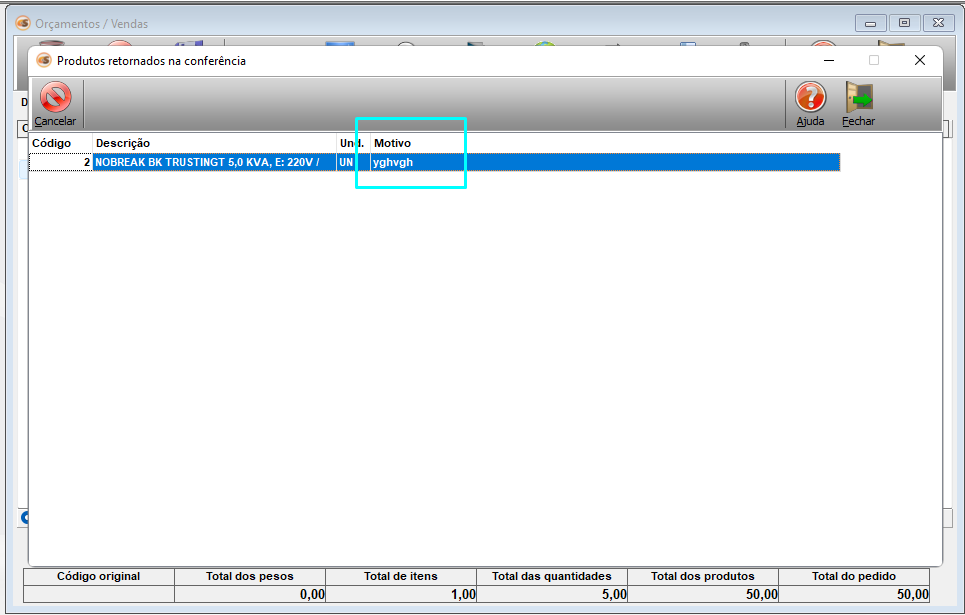Select the UN unit cell

pos(347,162)
